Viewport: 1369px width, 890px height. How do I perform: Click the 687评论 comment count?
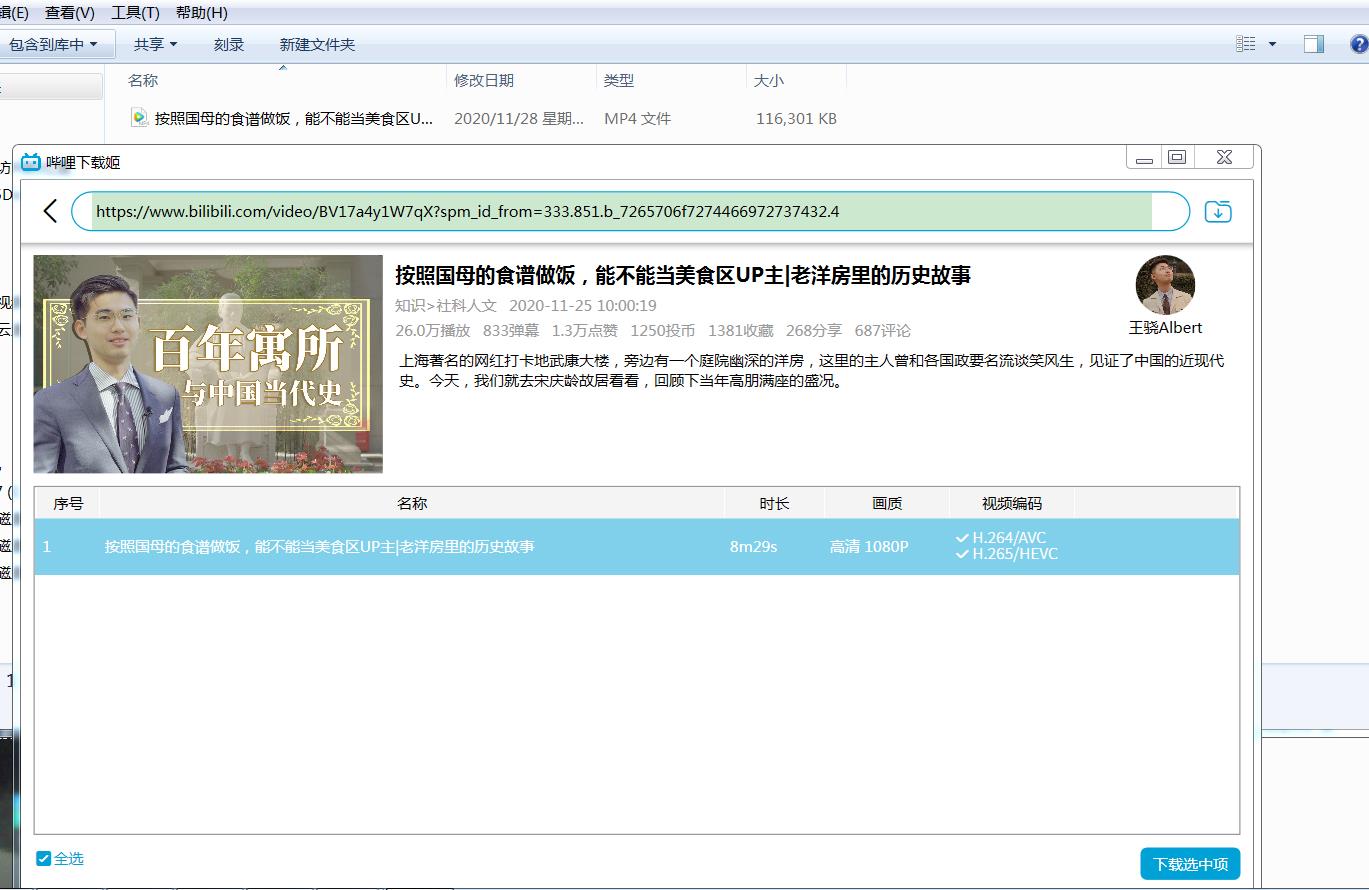tap(883, 330)
